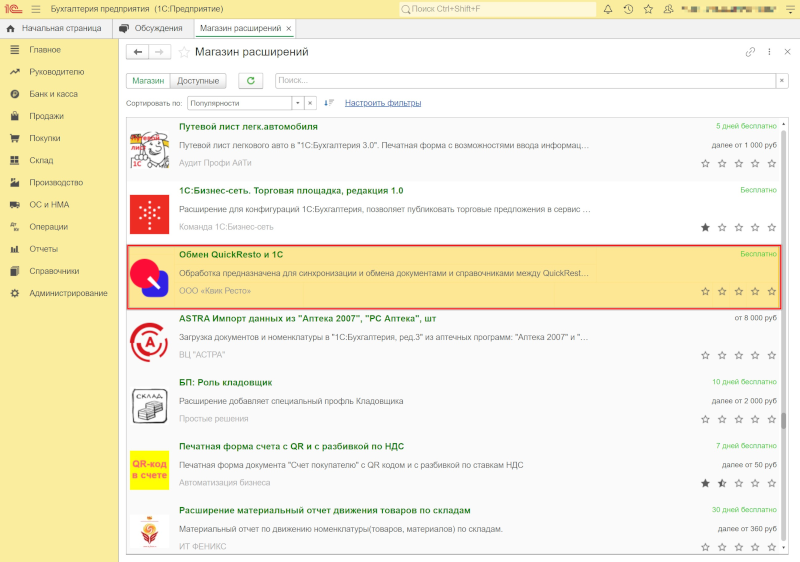Select the Доступные toggle button

click(197, 81)
